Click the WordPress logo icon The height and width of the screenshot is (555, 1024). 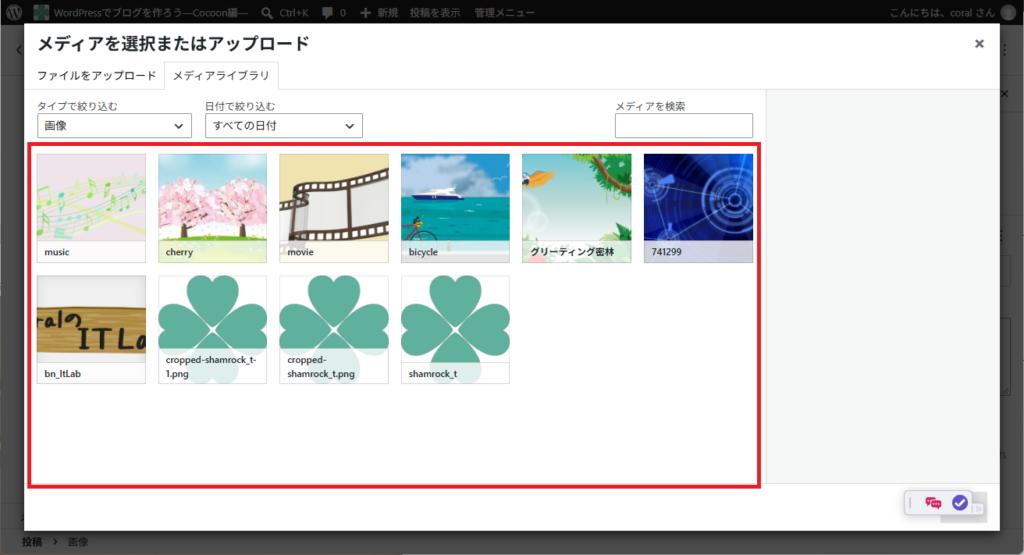[x=14, y=12]
